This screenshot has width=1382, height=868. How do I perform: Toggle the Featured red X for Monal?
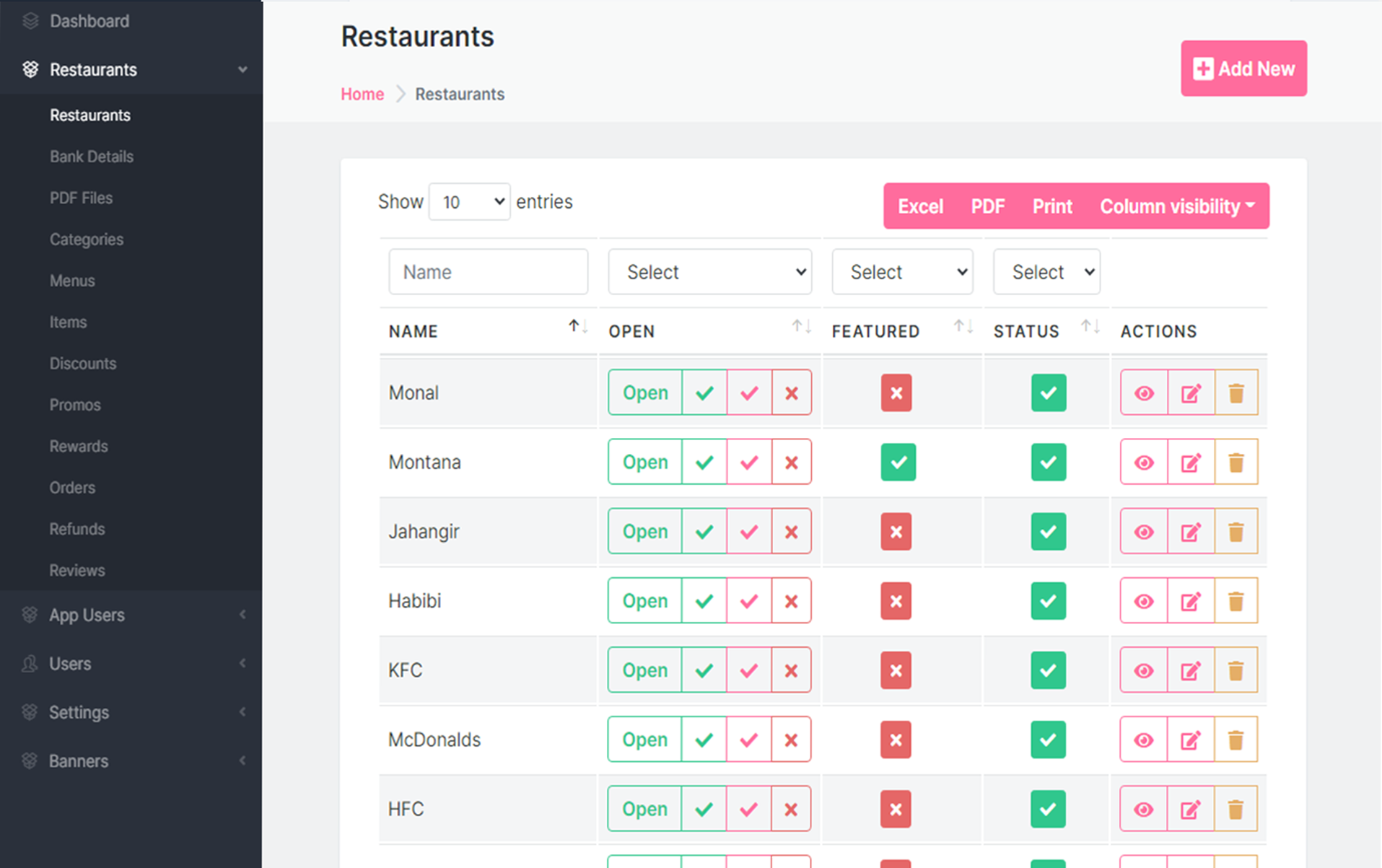[896, 393]
